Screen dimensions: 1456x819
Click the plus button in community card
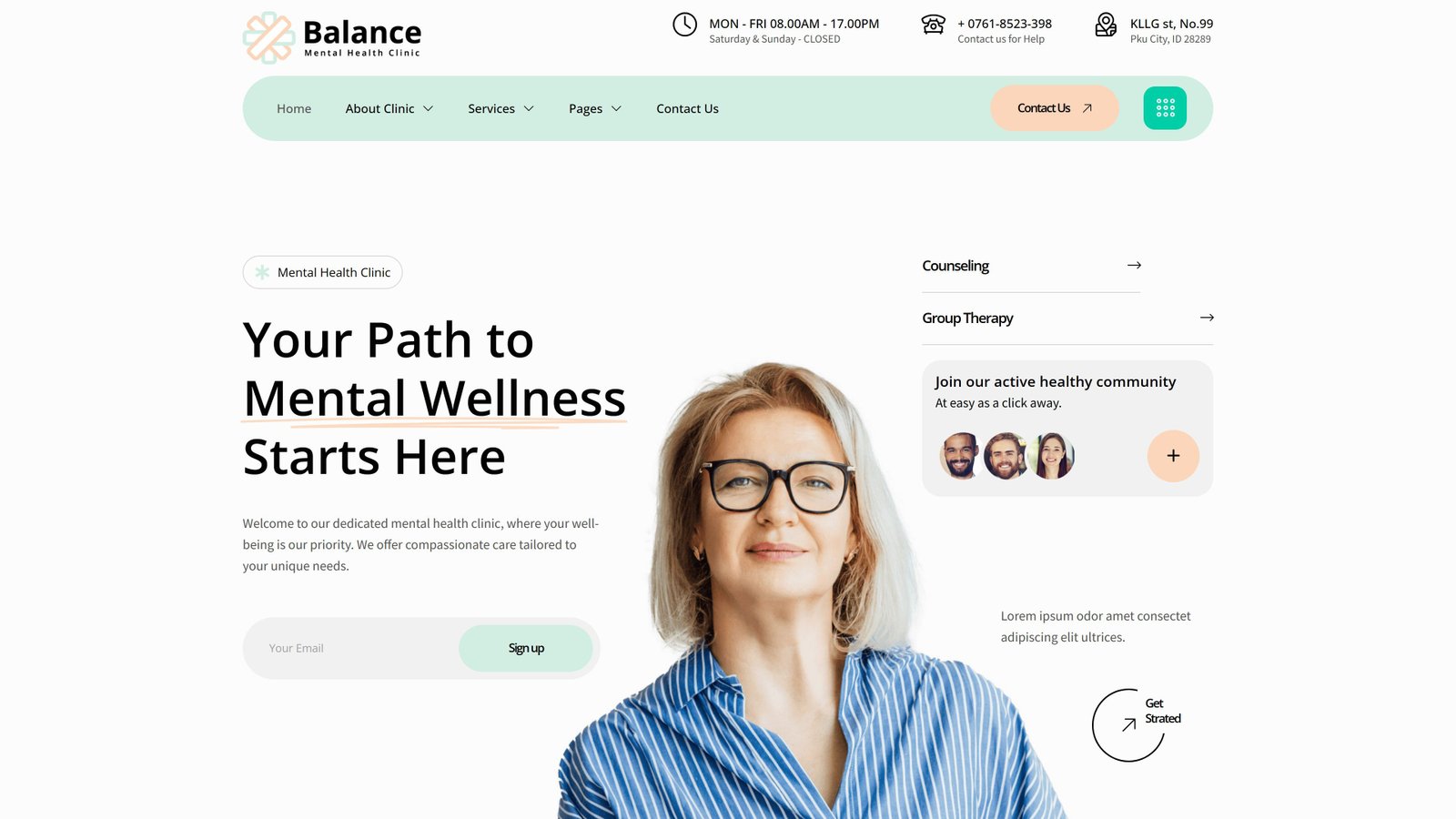[x=1173, y=456]
